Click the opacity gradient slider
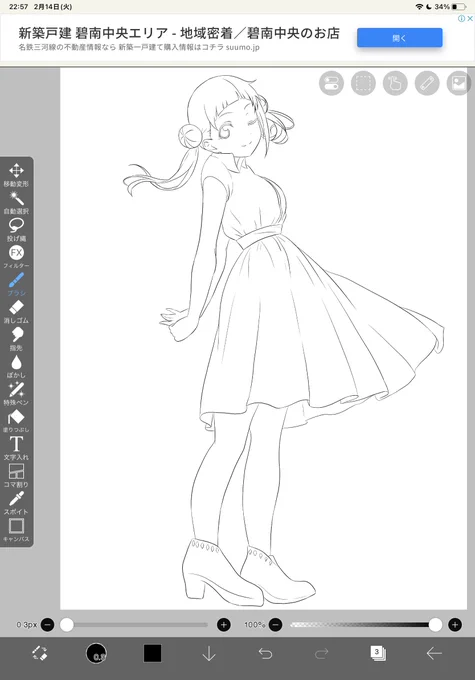The image size is (475, 680). point(364,625)
